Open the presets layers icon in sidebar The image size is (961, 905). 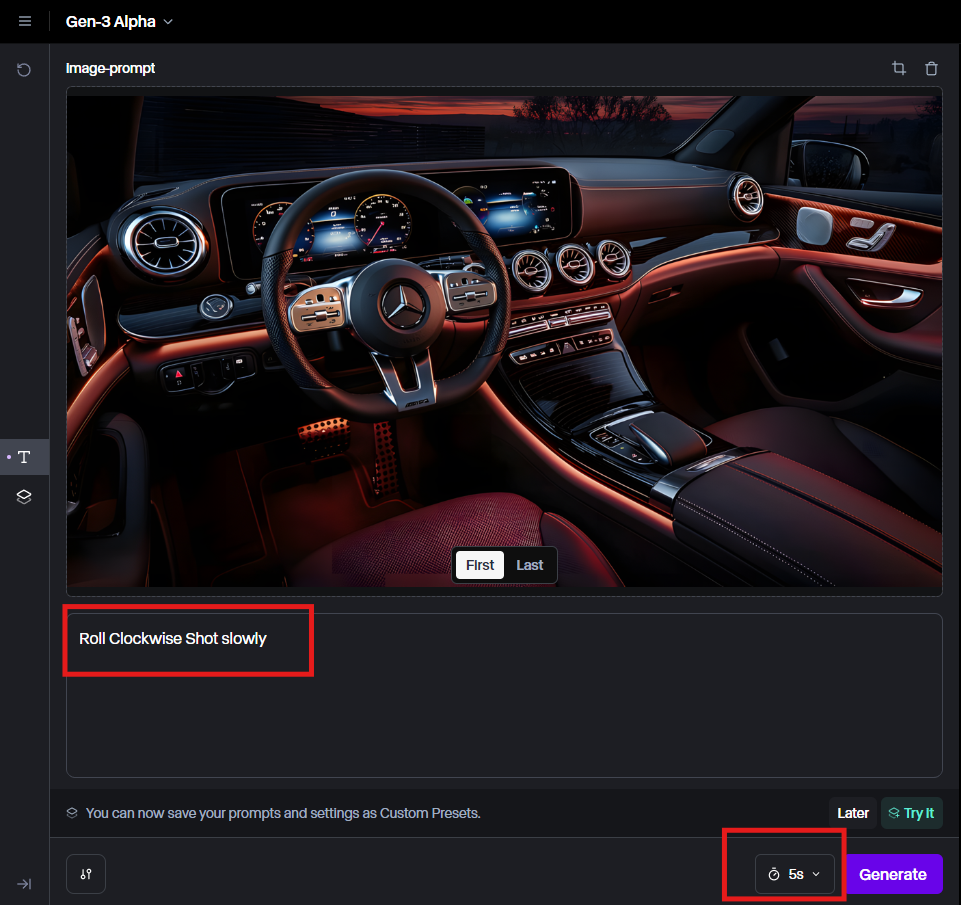click(x=24, y=496)
